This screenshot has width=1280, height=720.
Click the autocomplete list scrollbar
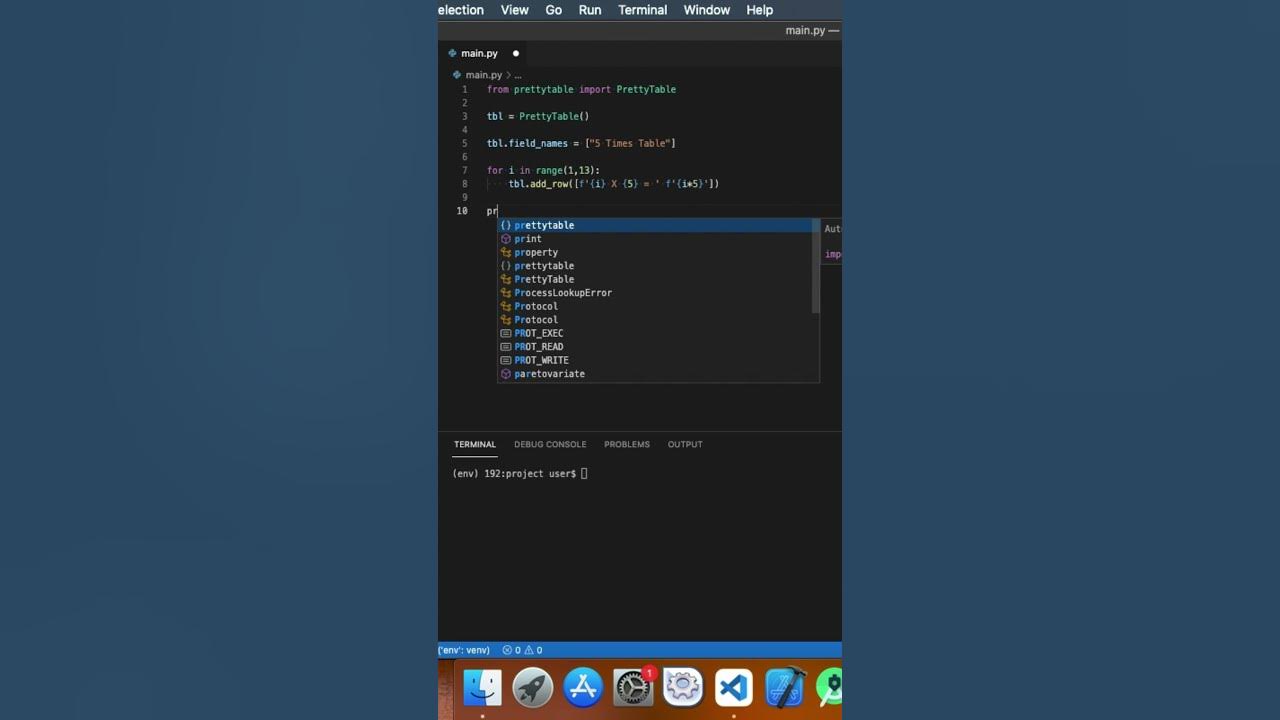point(816,266)
